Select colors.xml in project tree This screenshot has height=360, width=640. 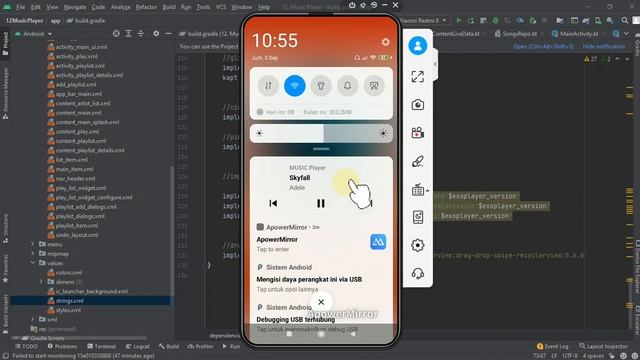pyautogui.click(x=69, y=273)
